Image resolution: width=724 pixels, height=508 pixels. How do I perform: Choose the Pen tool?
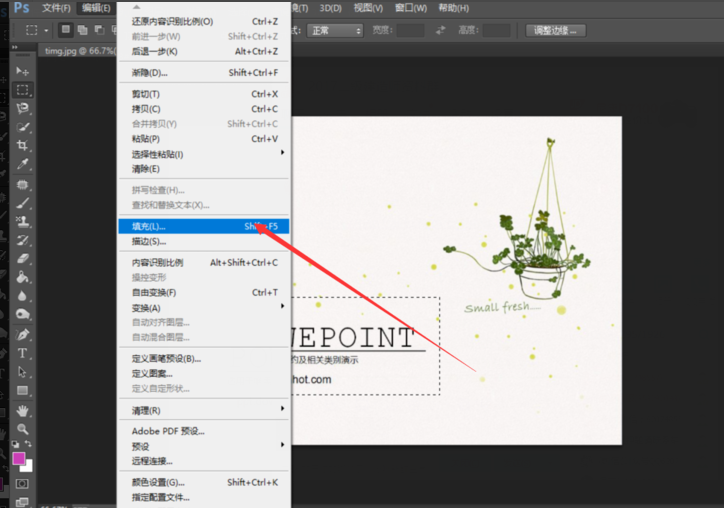pos(22,334)
